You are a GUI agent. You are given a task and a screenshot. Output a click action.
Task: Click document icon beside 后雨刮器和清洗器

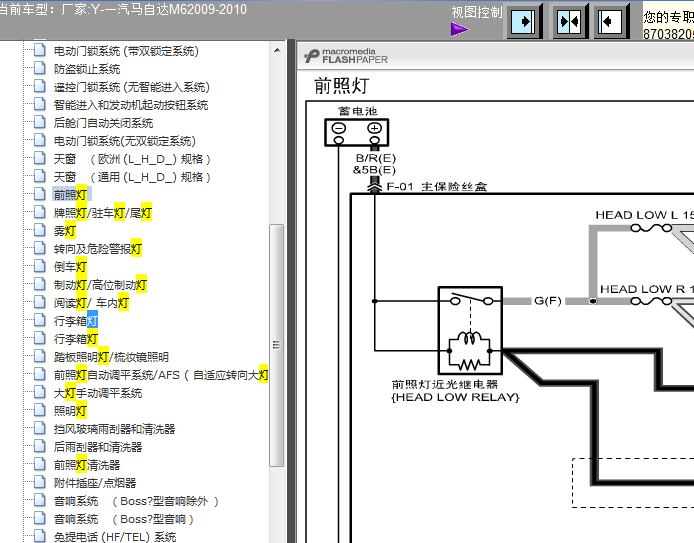tap(39, 446)
